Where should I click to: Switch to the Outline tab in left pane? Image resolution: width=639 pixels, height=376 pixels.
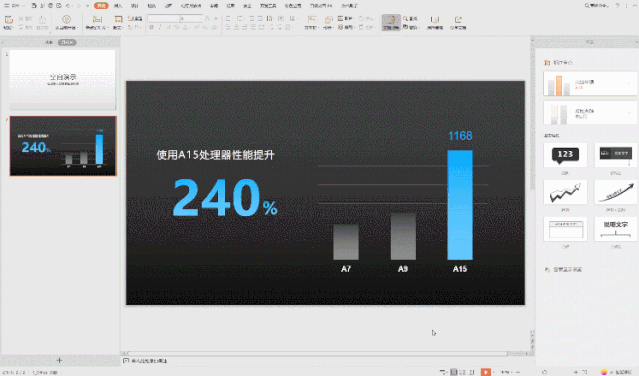[x=49, y=42]
